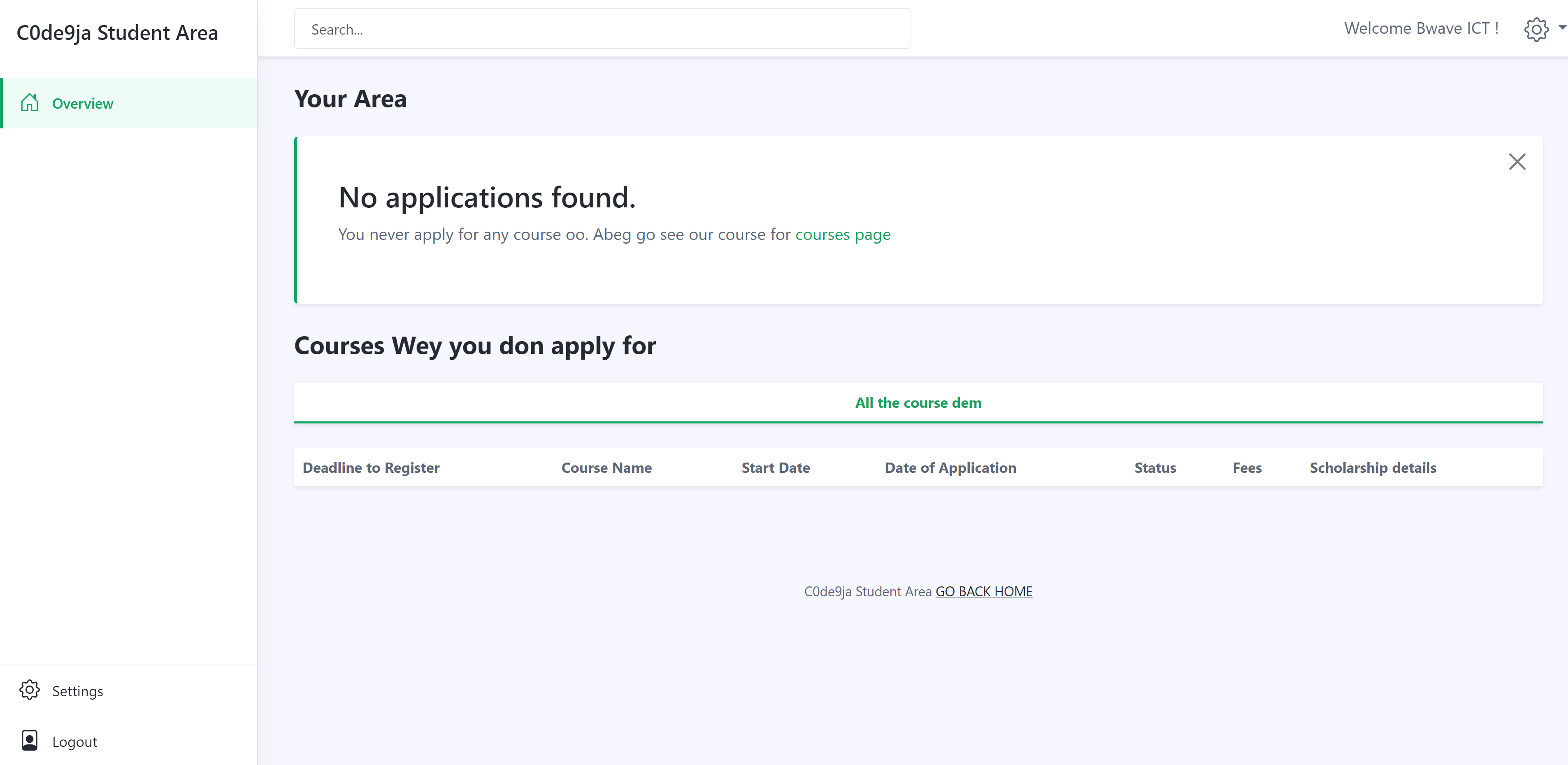Select Overview in the sidebar menu
Screen dimensions: 1568x765
[x=82, y=103]
